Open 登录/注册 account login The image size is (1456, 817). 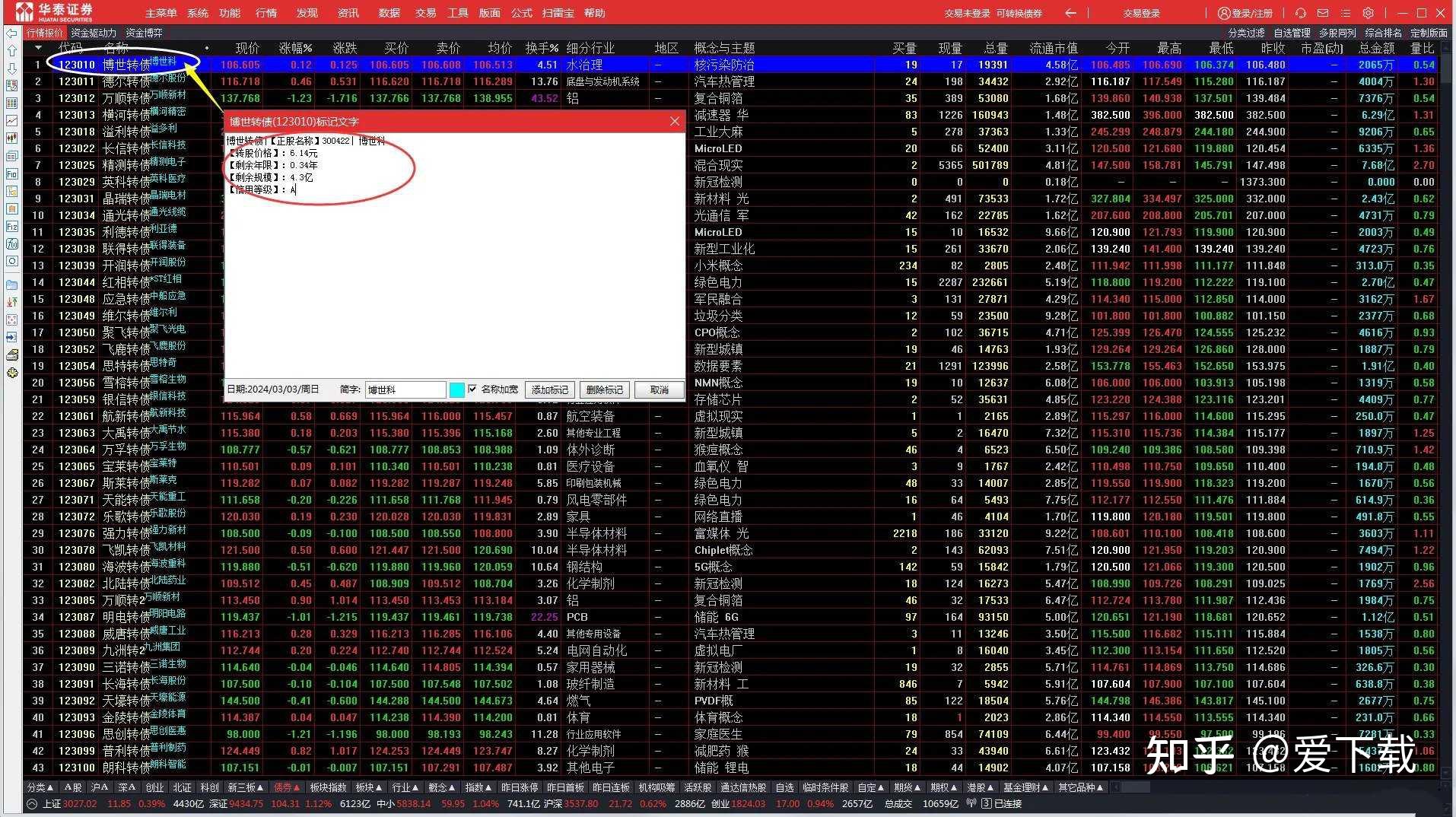(x=1245, y=13)
